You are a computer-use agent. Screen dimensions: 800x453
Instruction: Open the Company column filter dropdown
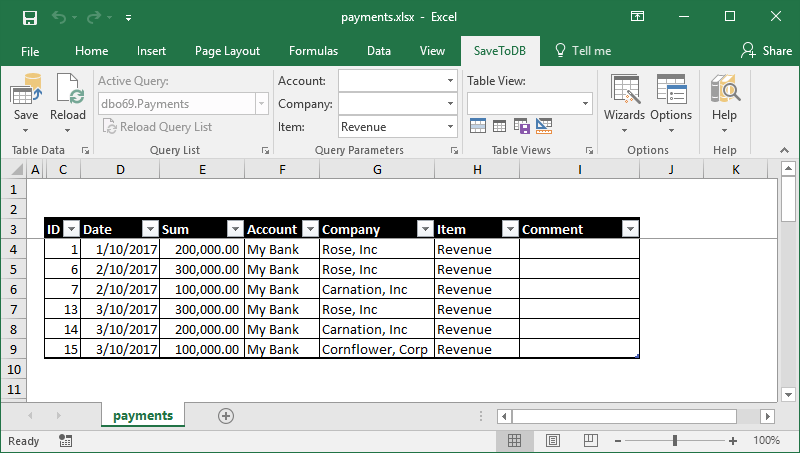point(424,230)
